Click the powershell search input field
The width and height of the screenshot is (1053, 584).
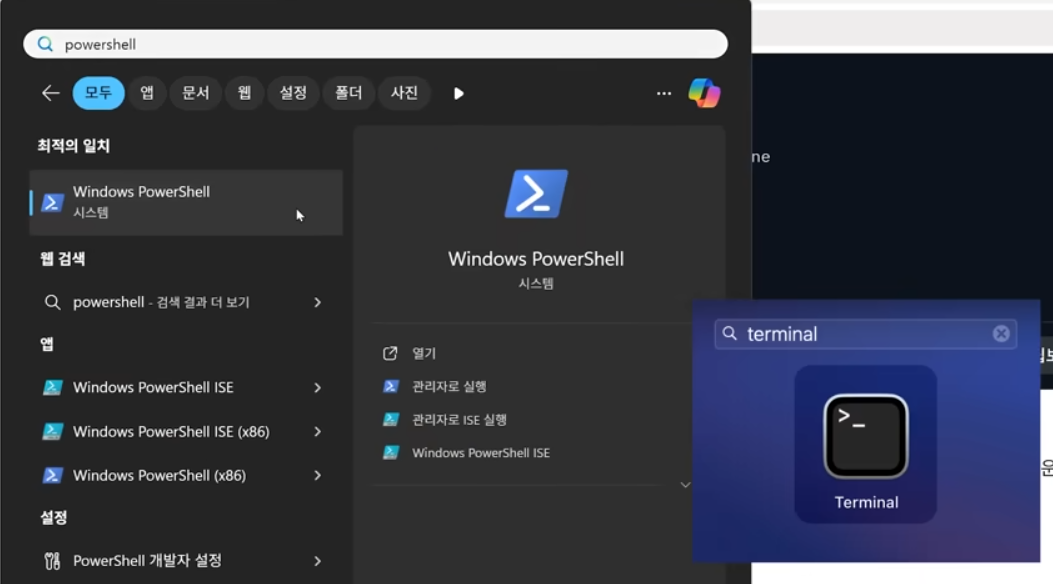tap(375, 44)
